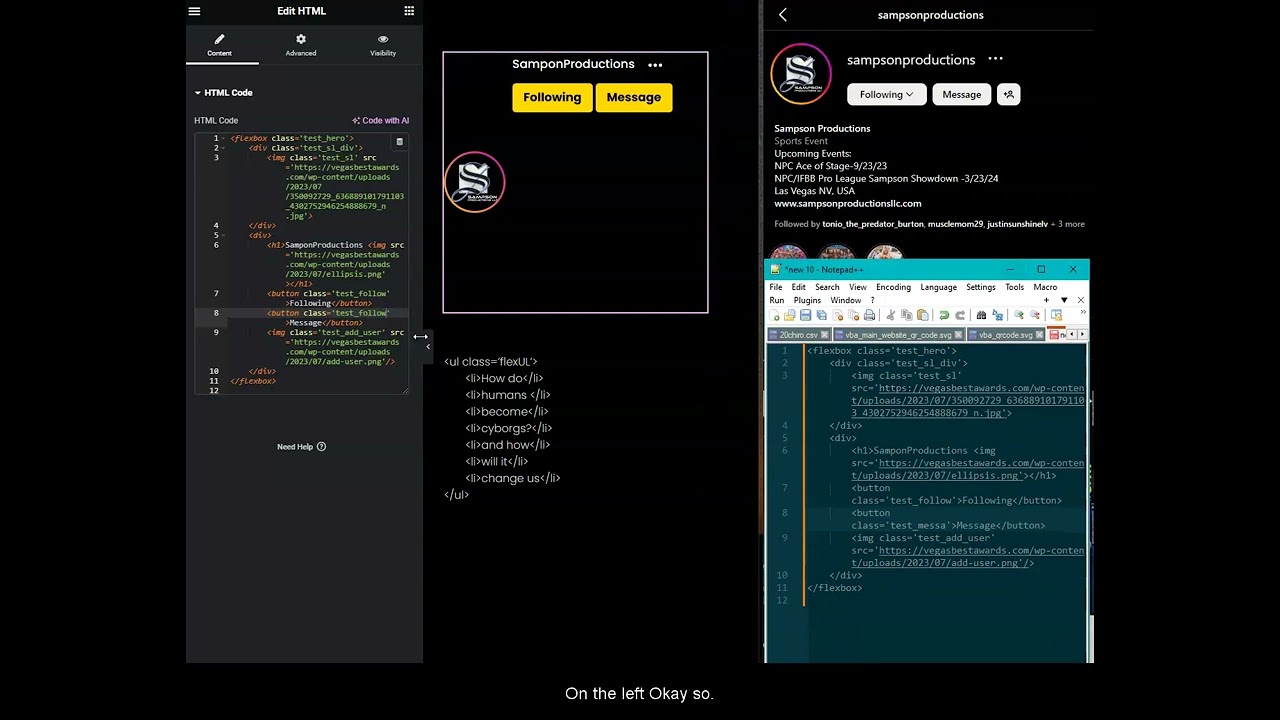1280x720 pixels.
Task: Click the Notepad++ Close All icon
Action: coord(854,315)
